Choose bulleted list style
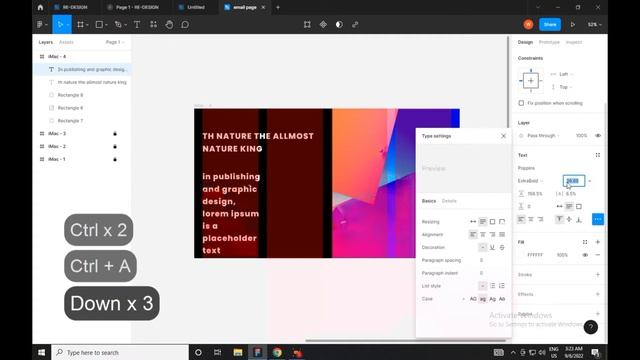640x360 pixels. [492, 286]
